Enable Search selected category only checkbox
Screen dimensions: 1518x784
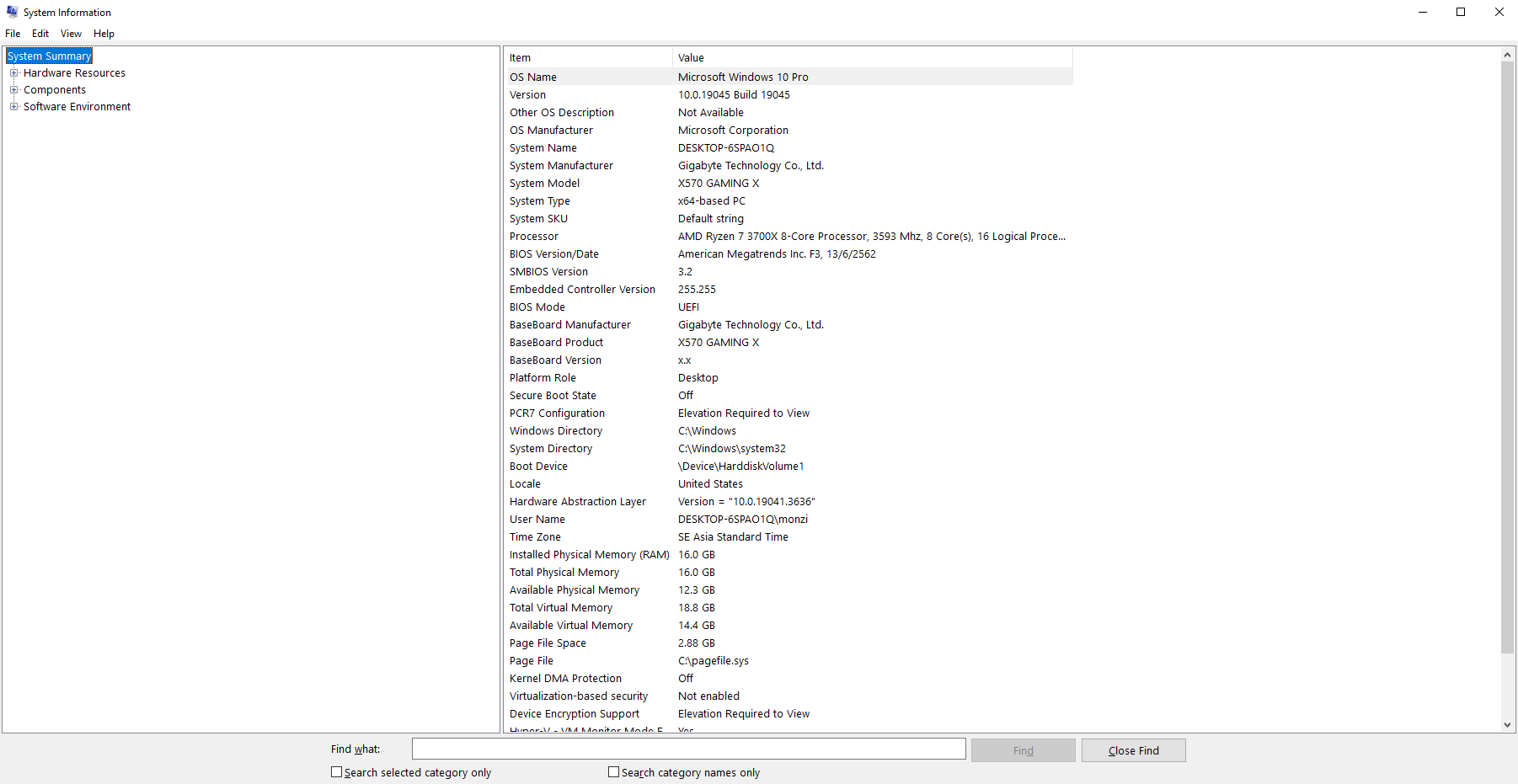click(337, 772)
